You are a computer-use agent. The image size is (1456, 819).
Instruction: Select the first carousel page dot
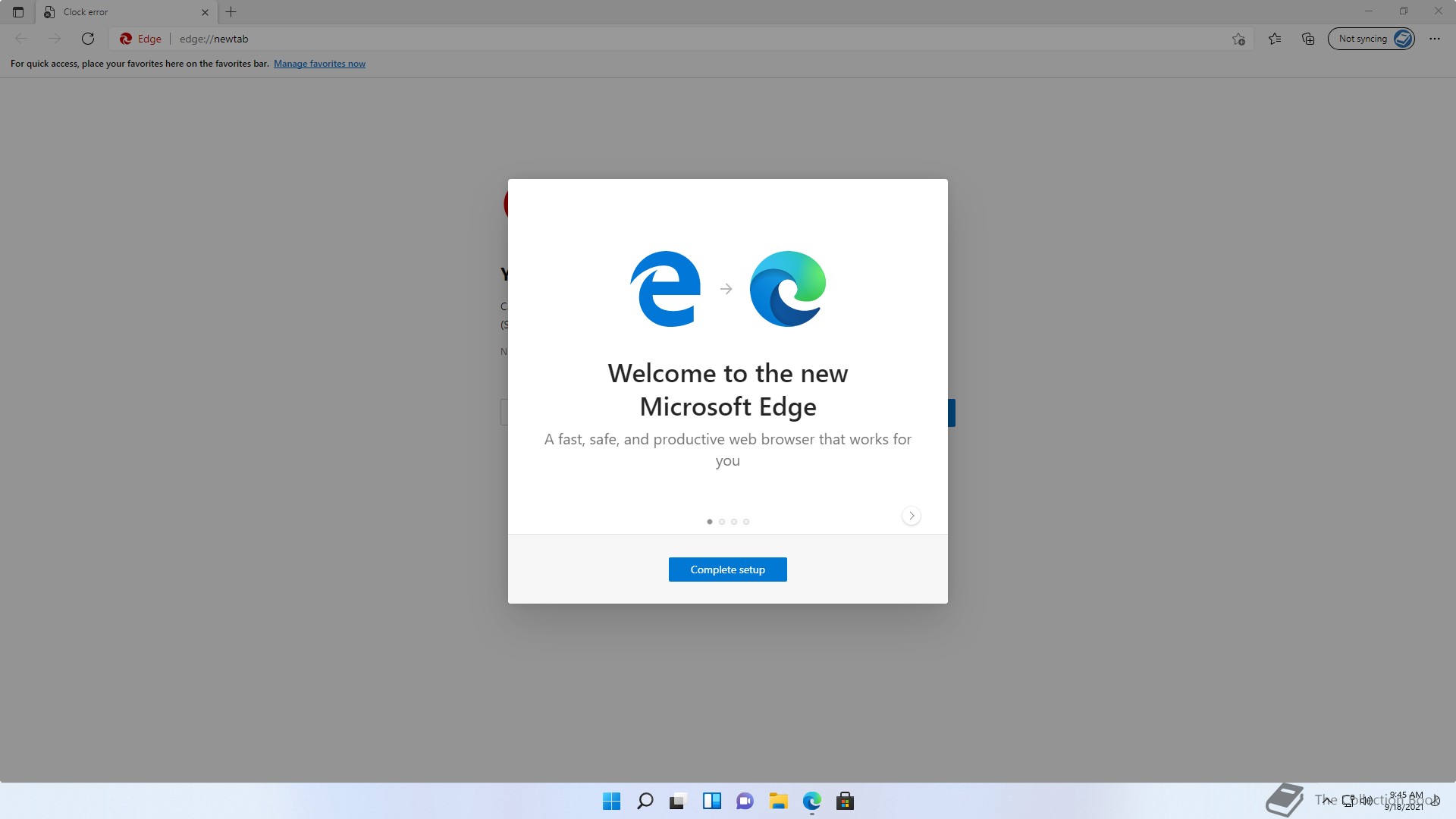(710, 522)
